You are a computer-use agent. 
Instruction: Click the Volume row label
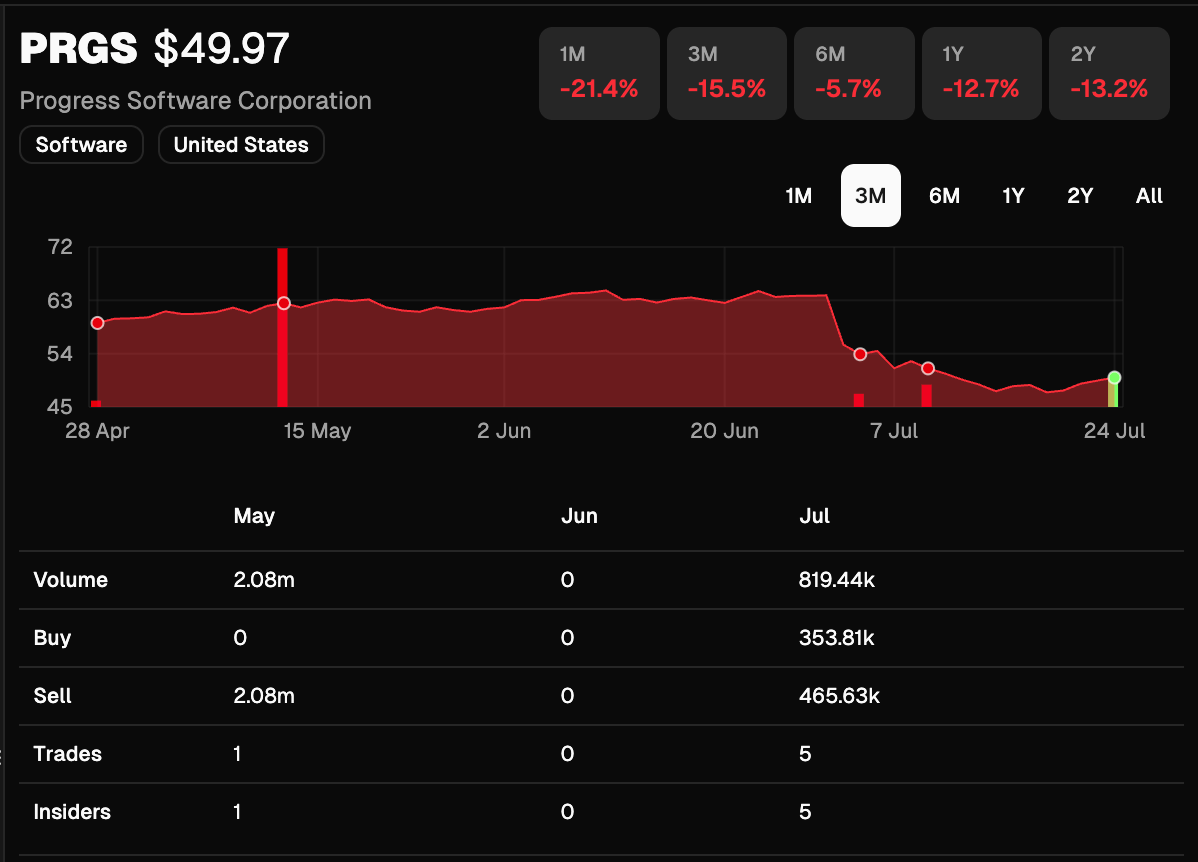point(70,580)
